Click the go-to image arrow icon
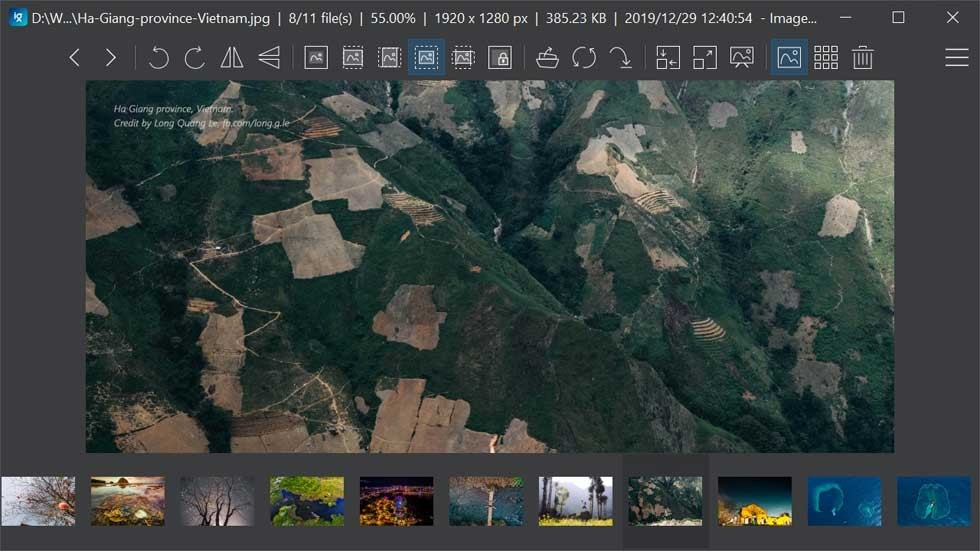This screenshot has height=551, width=980. [621, 58]
